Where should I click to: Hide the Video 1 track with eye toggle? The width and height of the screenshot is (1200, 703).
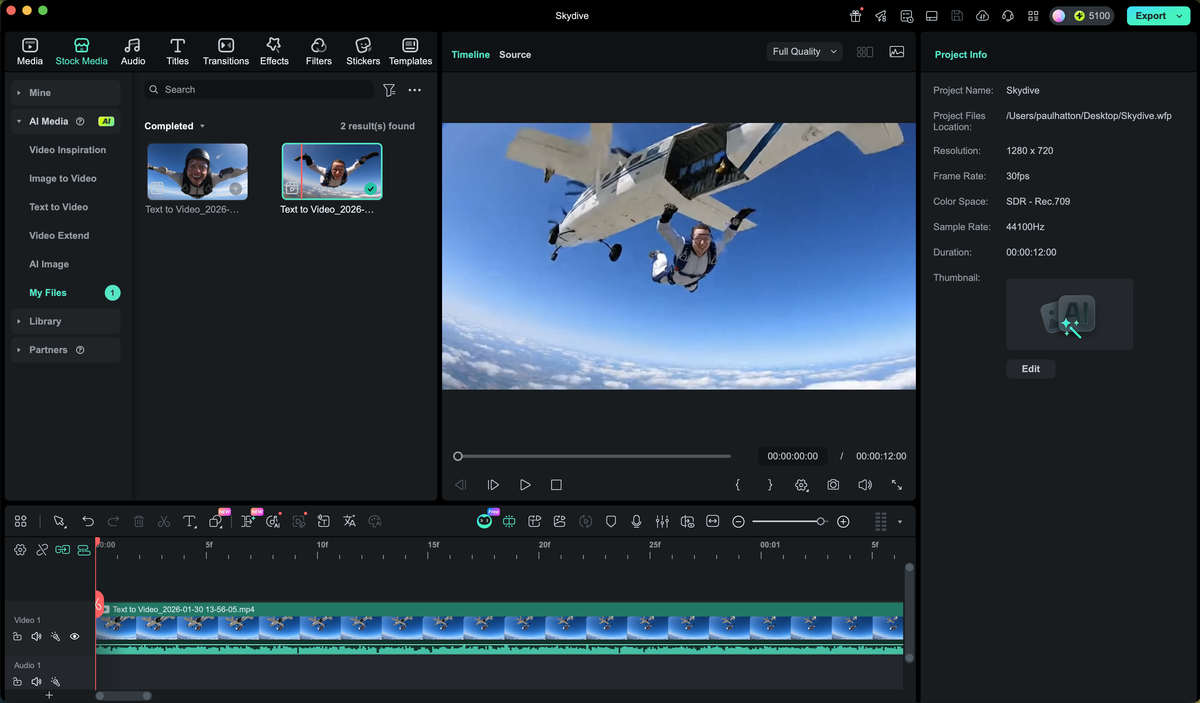point(74,636)
